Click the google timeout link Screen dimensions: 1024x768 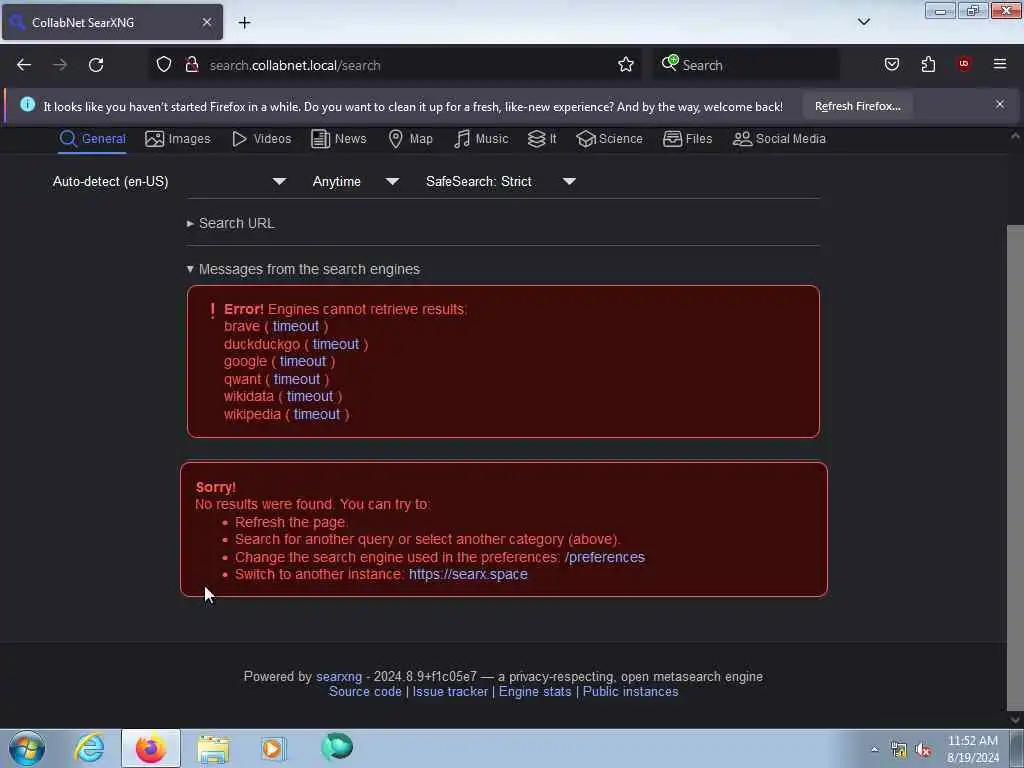[303, 361]
